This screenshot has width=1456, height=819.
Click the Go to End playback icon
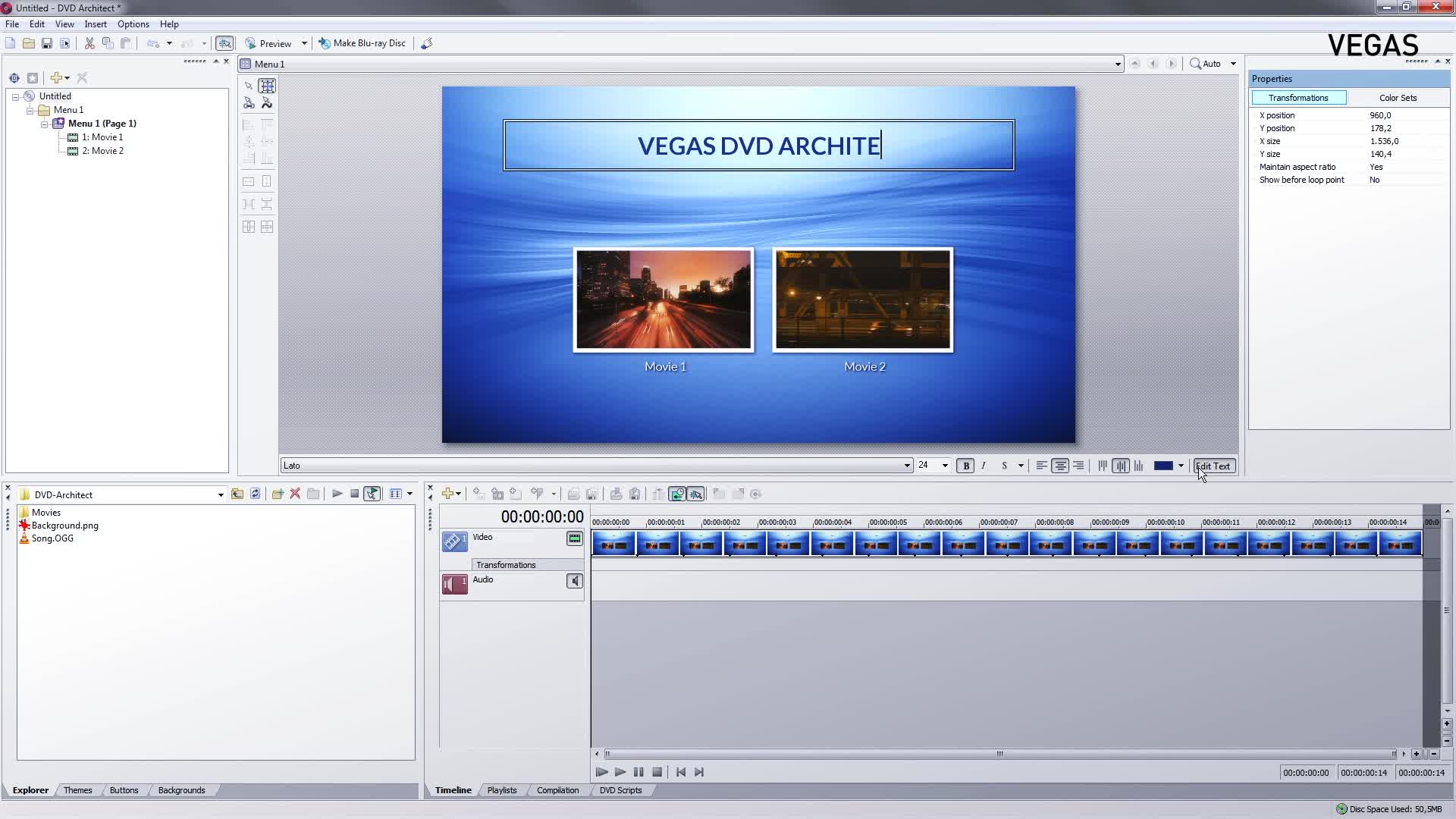pyautogui.click(x=699, y=772)
